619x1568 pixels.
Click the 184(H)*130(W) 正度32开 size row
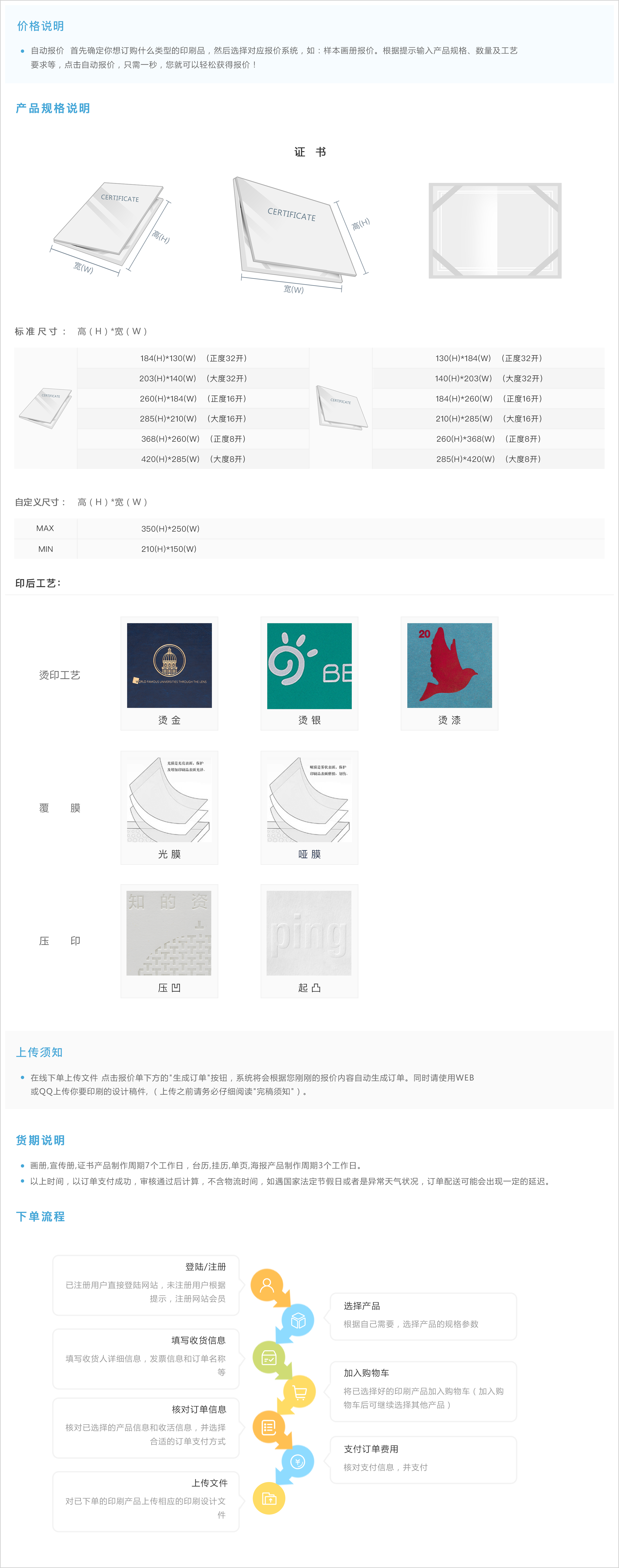(x=193, y=358)
